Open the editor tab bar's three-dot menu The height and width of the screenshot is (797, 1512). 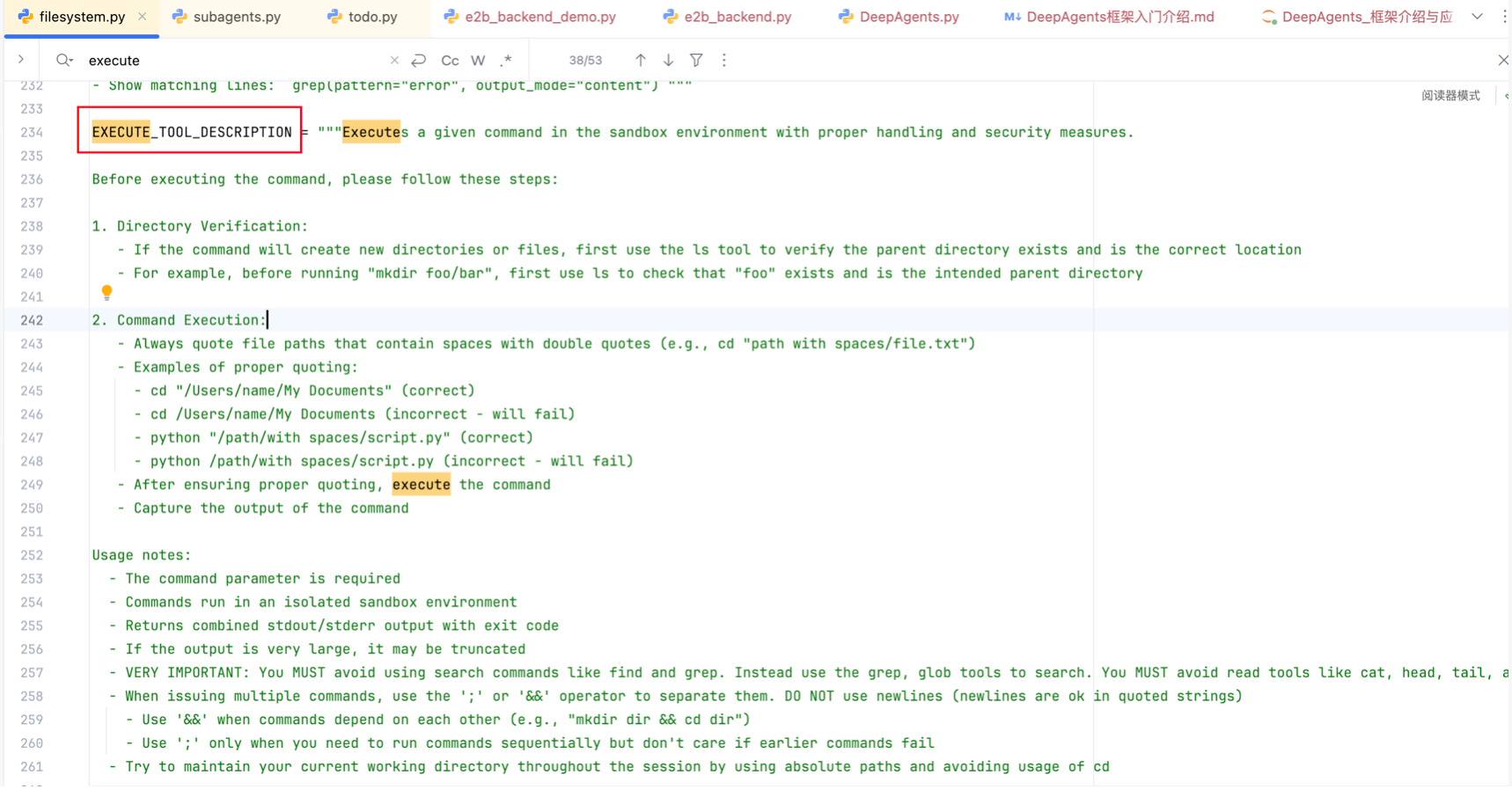point(1504,17)
